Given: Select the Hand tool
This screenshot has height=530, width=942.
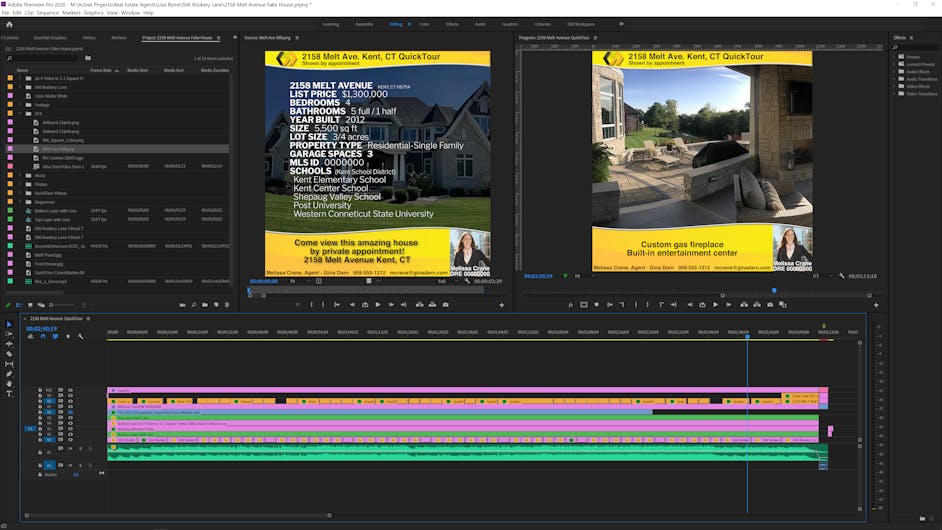Looking at the screenshot, I should [x=9, y=383].
